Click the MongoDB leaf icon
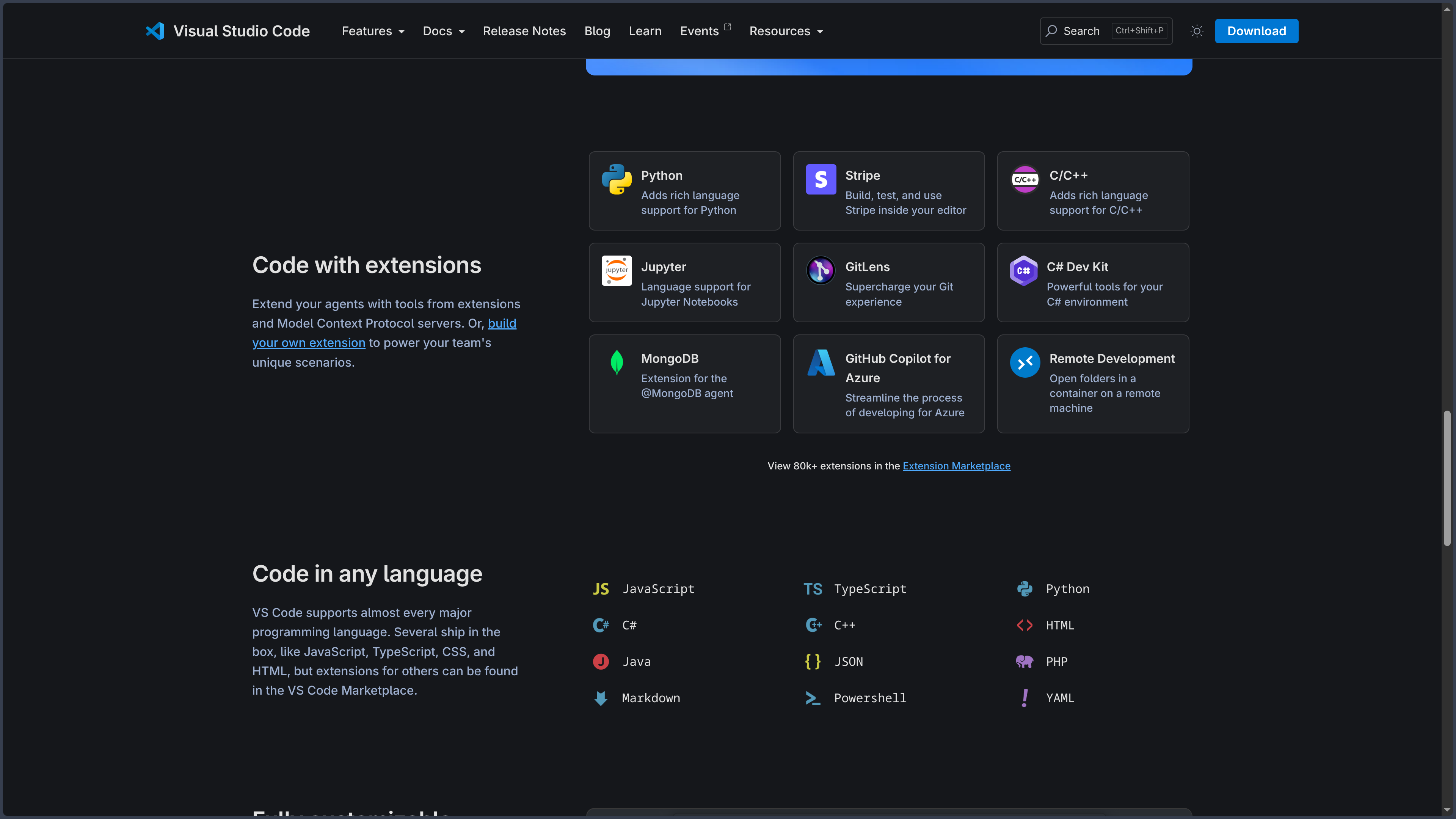This screenshot has width=1456, height=819. [x=617, y=362]
